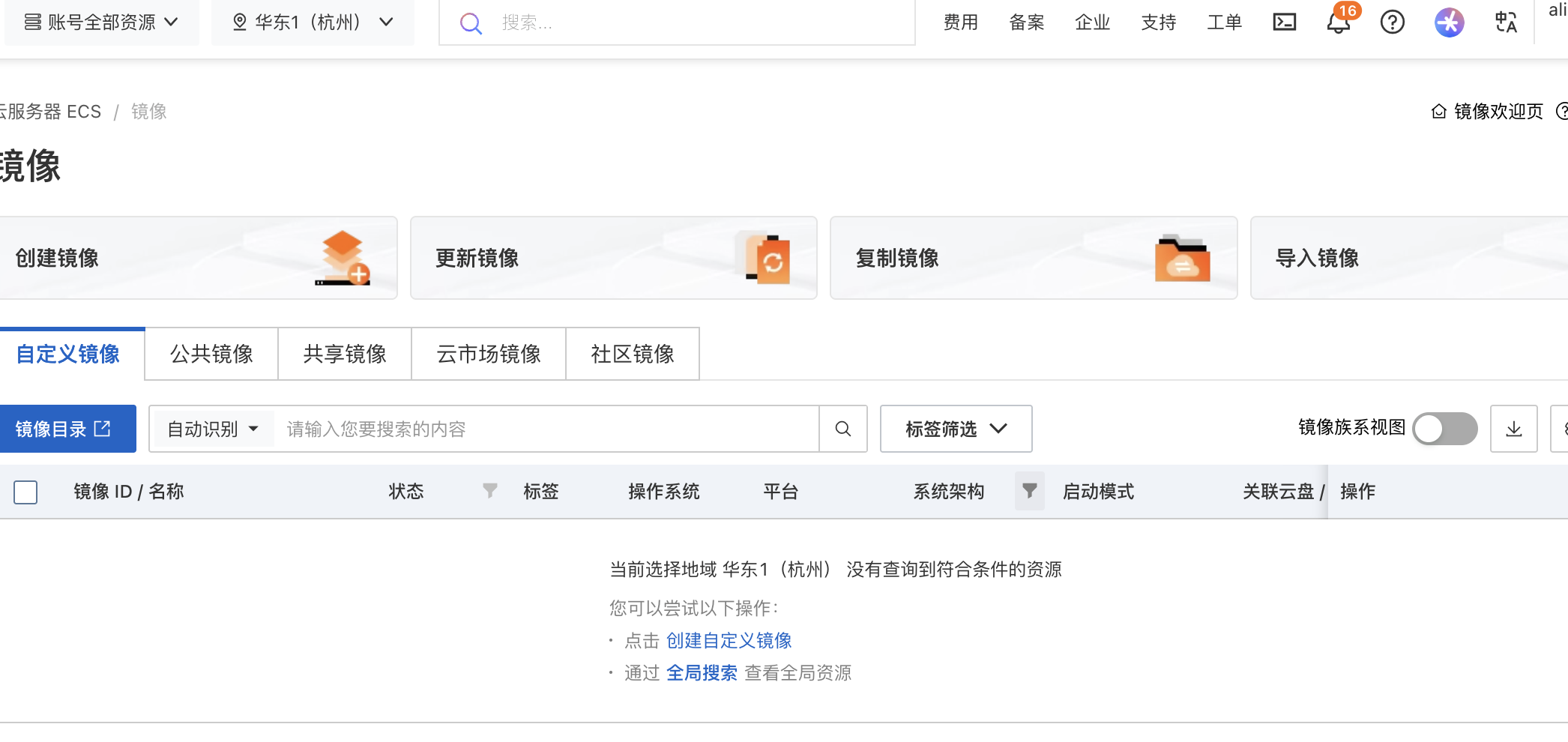Toggle the 镜像族系视图 switch
The image size is (1568, 742).
coord(1444,429)
